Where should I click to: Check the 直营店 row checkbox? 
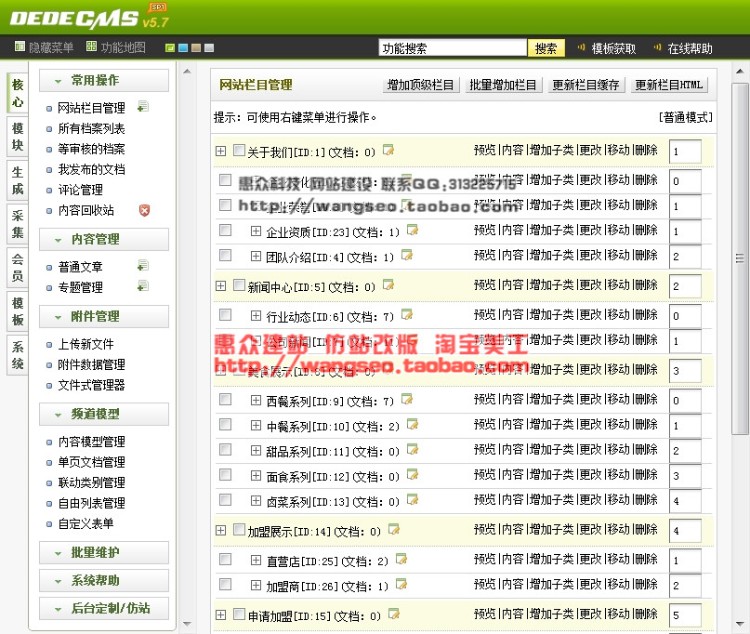225,559
